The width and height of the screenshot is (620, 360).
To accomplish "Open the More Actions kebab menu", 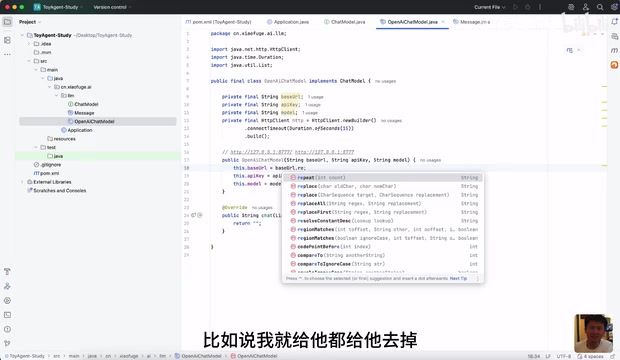I will [540, 7].
